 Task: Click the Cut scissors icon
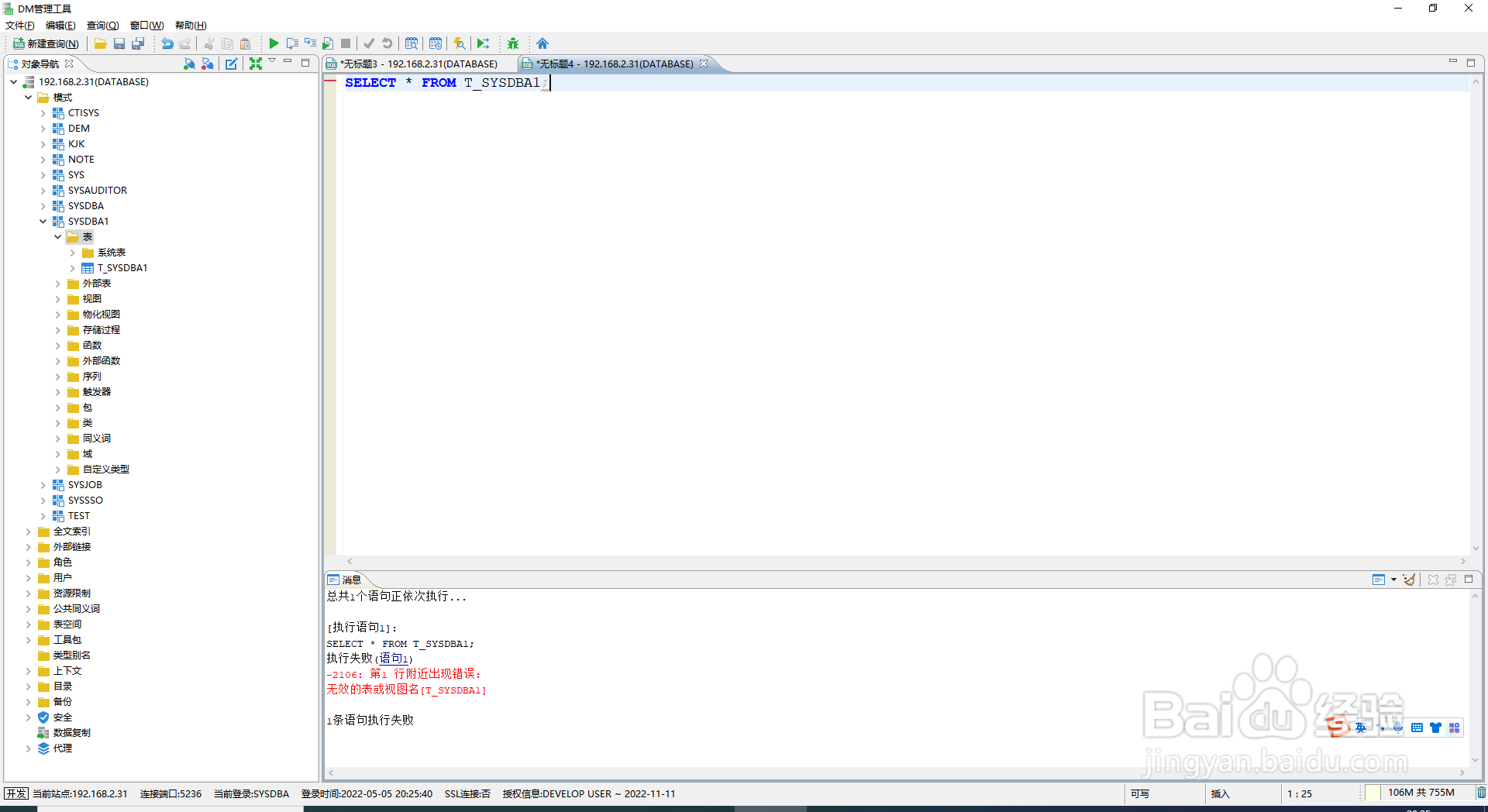point(209,43)
